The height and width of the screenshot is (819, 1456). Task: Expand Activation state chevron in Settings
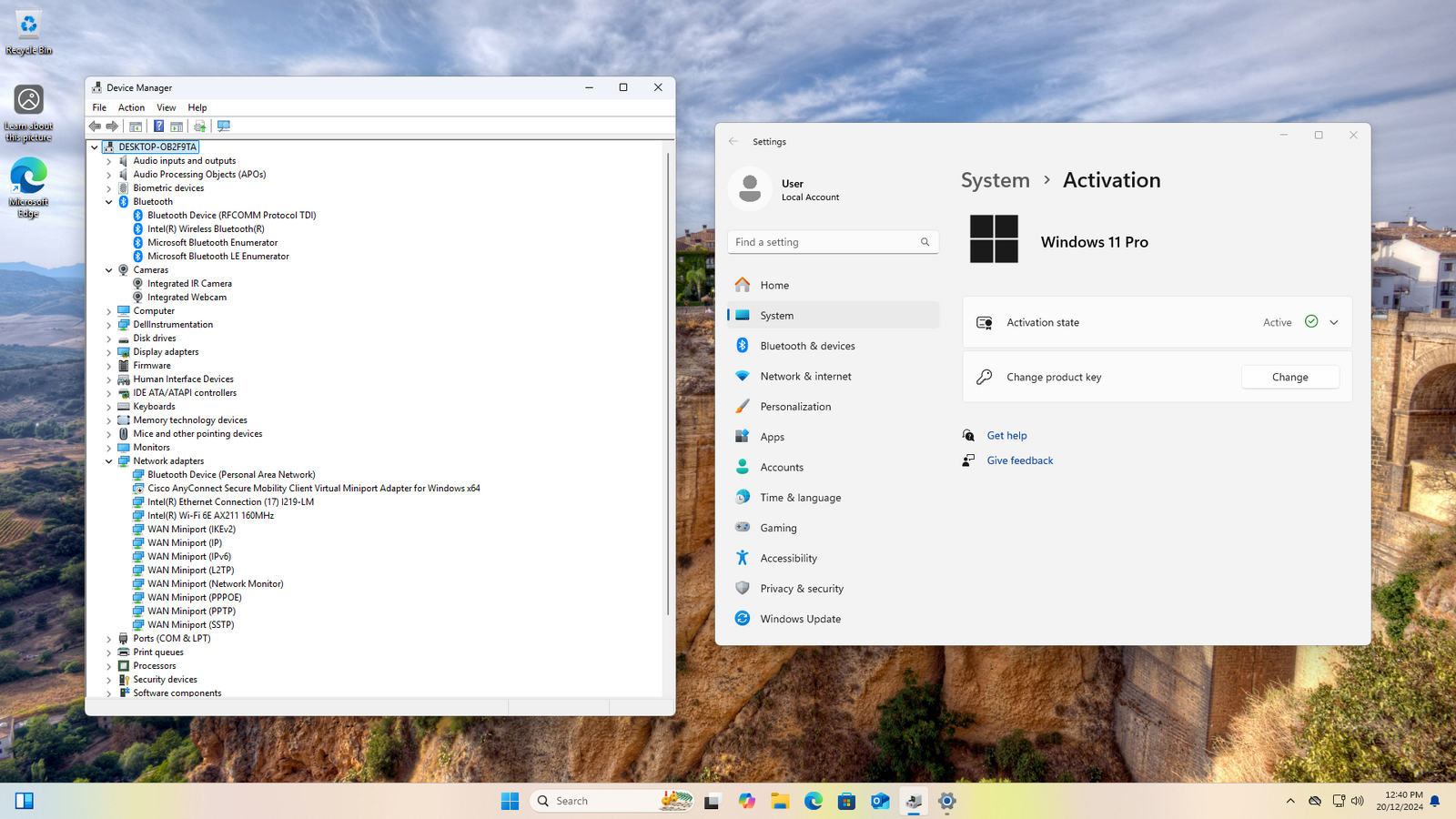[x=1334, y=322]
